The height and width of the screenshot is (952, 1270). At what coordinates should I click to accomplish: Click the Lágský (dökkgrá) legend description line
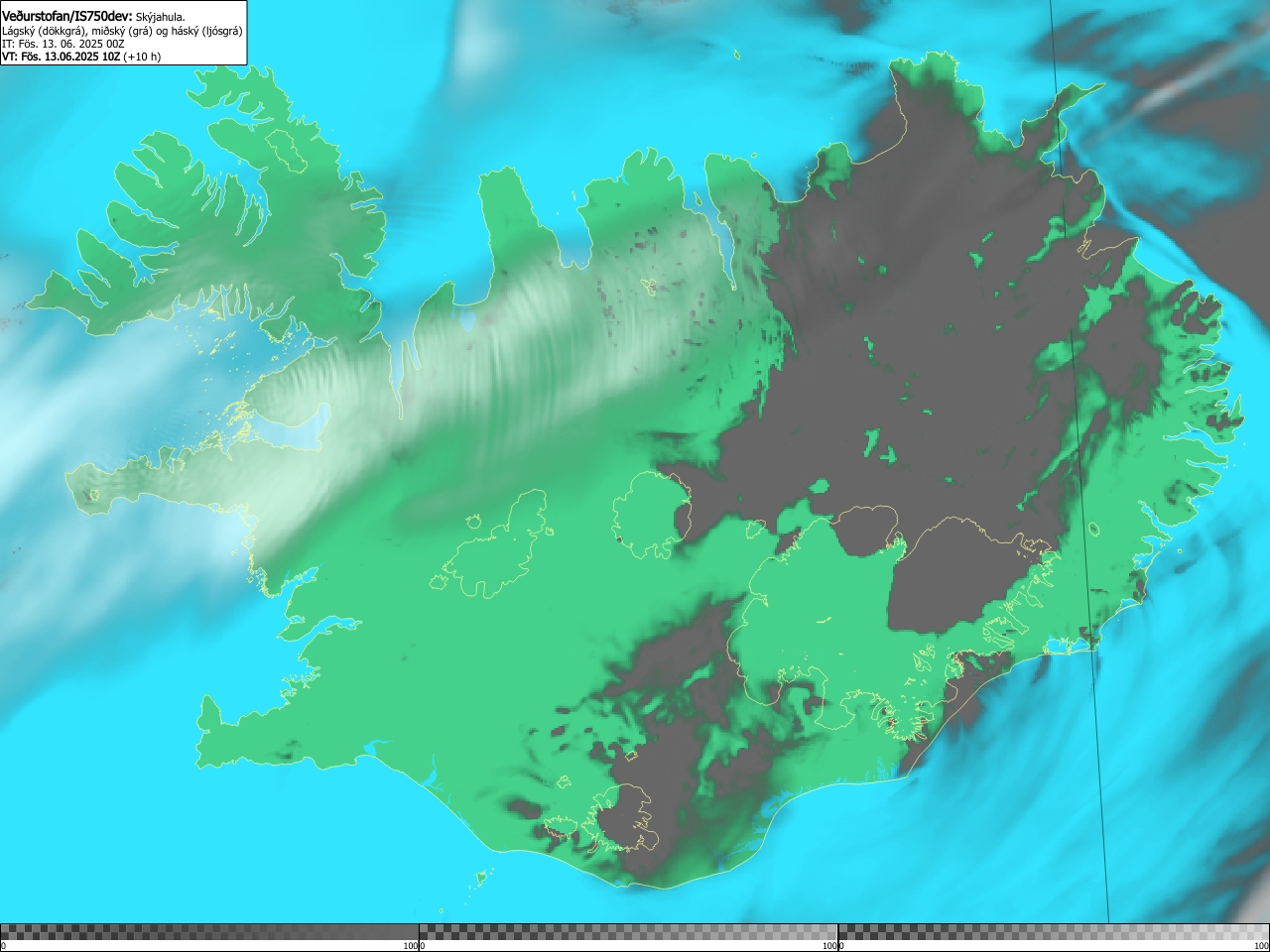(x=122, y=31)
